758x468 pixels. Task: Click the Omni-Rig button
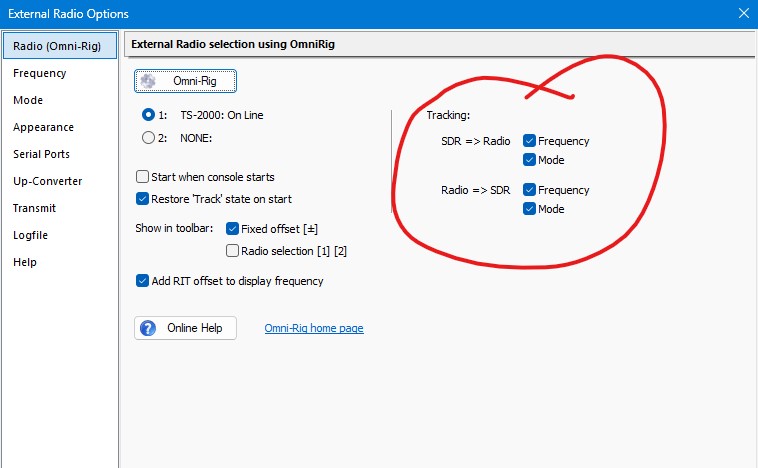click(185, 81)
